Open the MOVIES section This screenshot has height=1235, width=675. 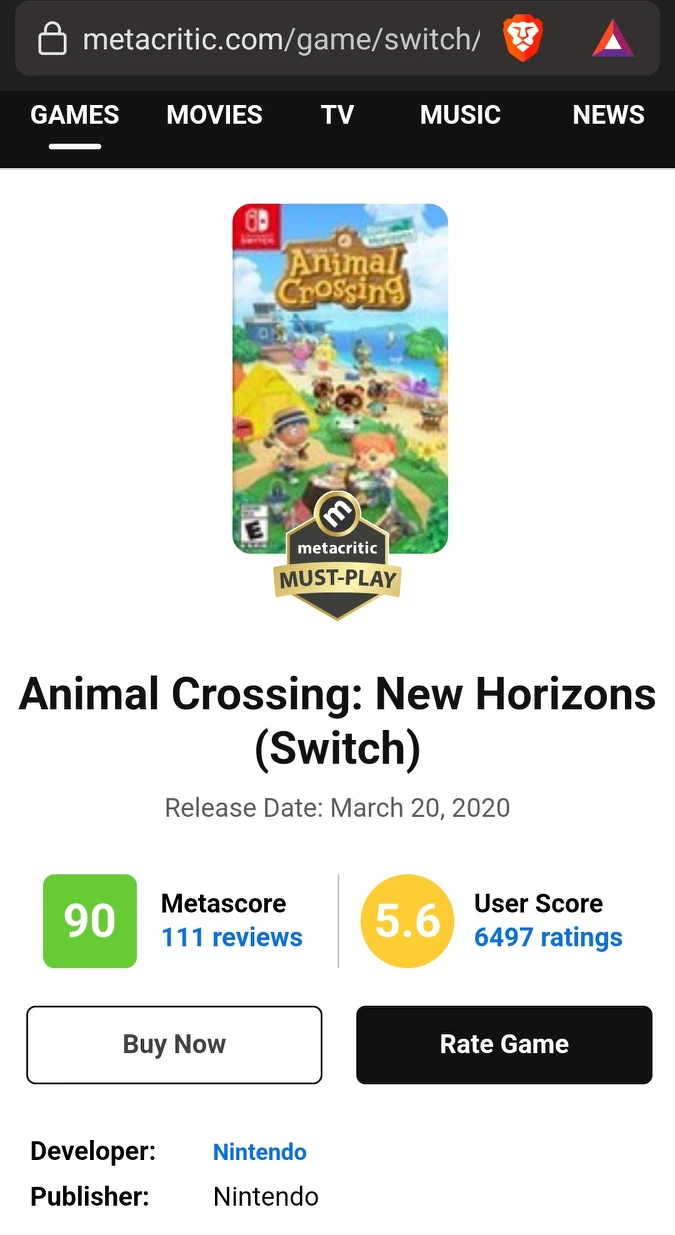pyautogui.click(x=214, y=115)
